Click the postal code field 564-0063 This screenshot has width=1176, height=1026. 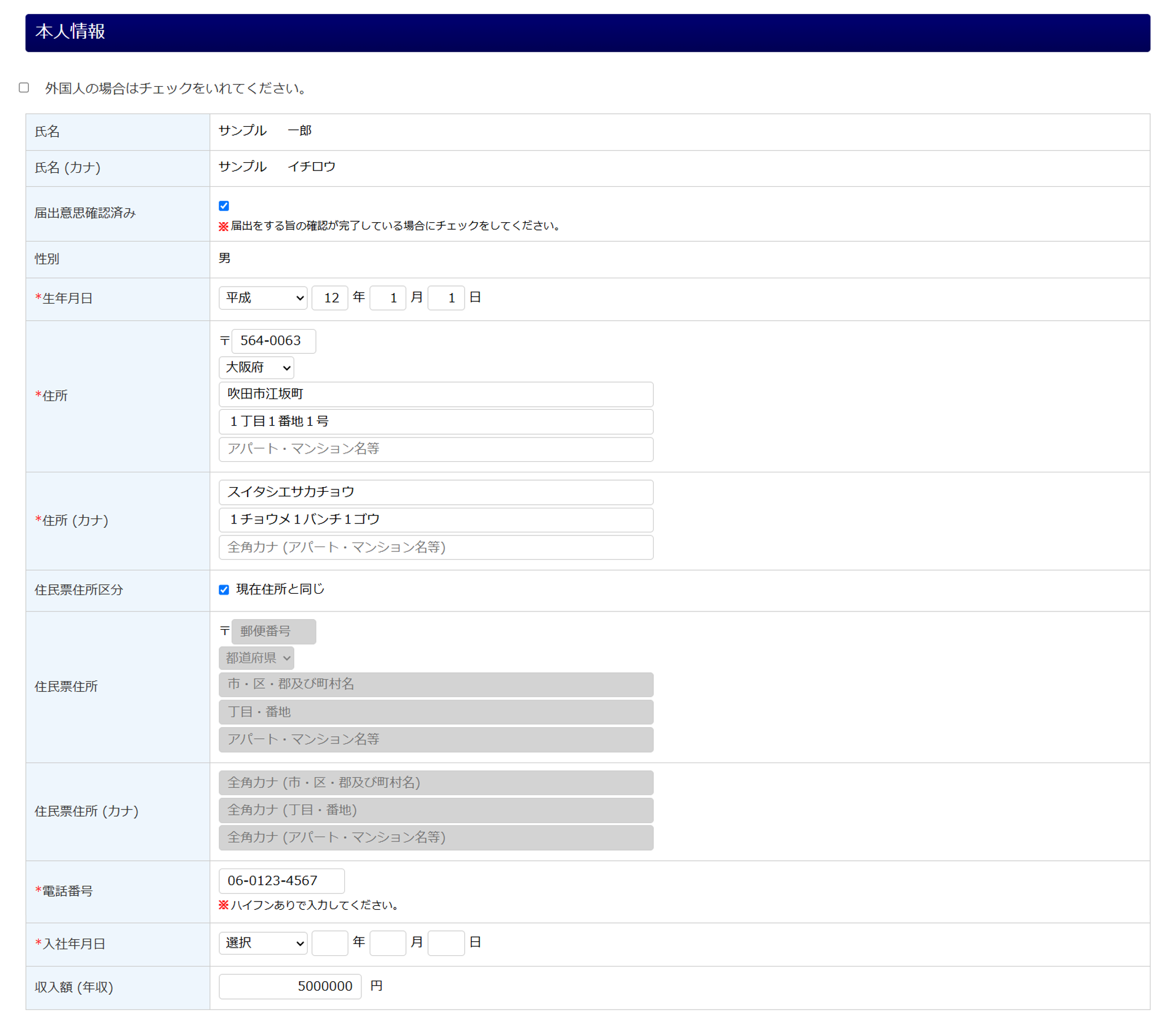pyautogui.click(x=273, y=341)
